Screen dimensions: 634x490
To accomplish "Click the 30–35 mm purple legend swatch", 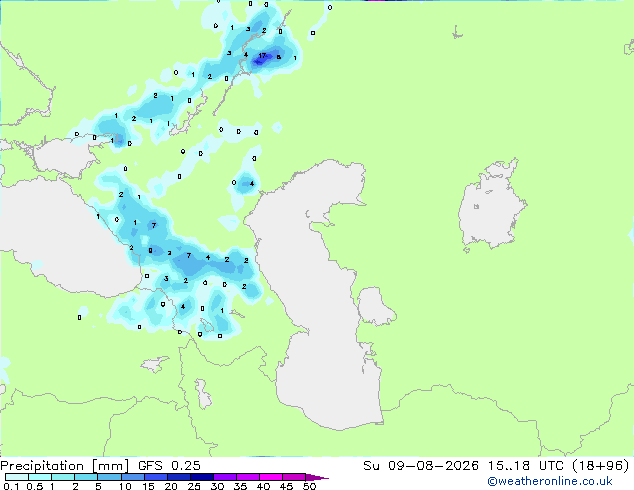I will pyautogui.click(x=225, y=477).
